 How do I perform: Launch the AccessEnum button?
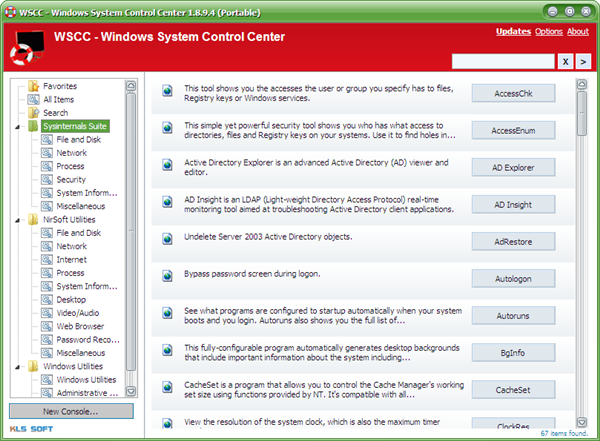514,131
